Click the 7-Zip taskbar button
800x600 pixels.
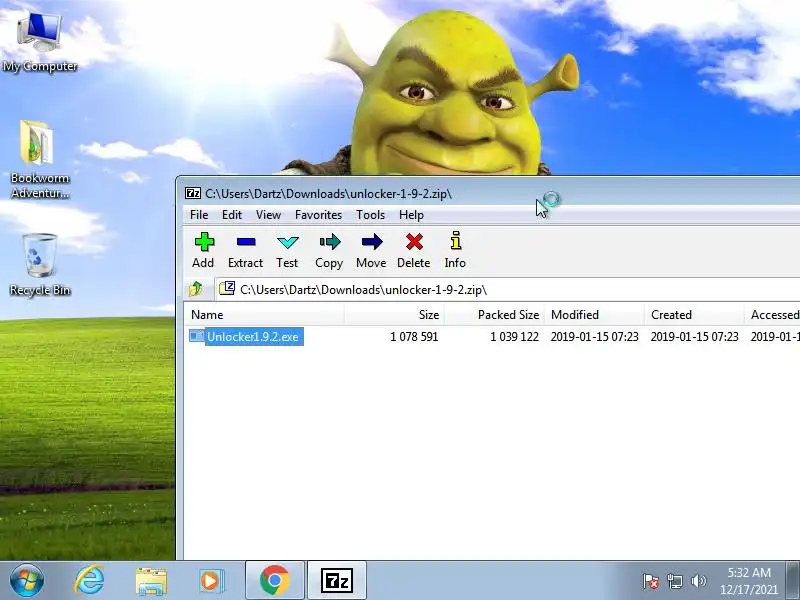(x=337, y=580)
